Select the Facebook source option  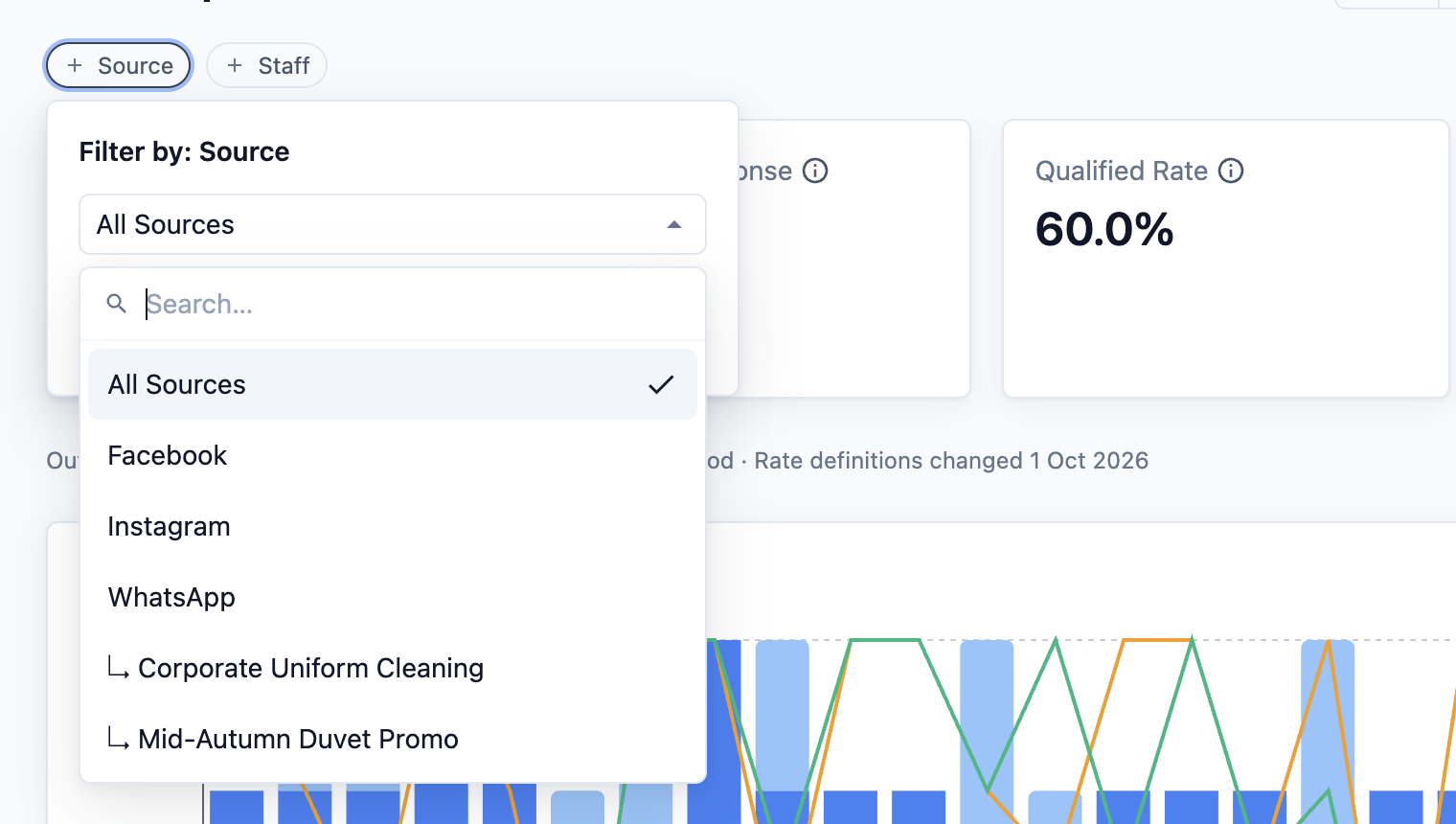tap(393, 455)
